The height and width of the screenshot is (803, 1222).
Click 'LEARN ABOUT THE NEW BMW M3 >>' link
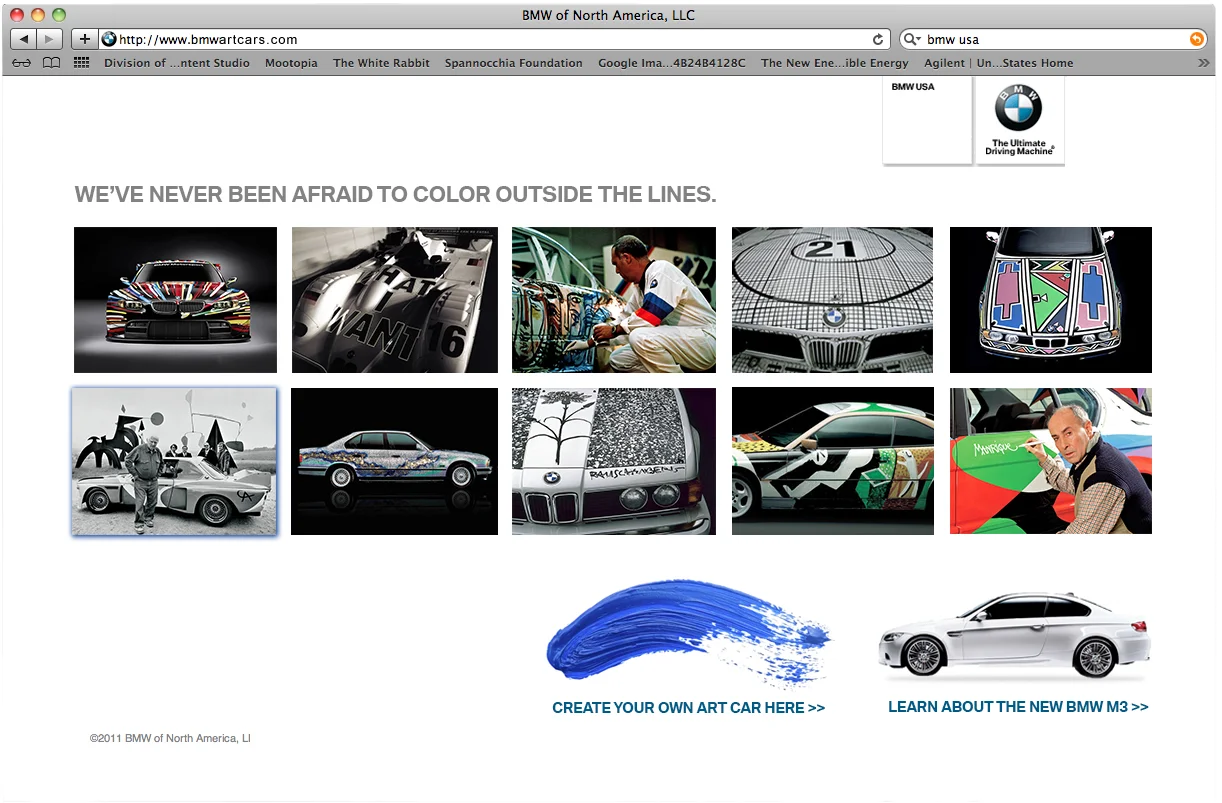pos(1018,706)
